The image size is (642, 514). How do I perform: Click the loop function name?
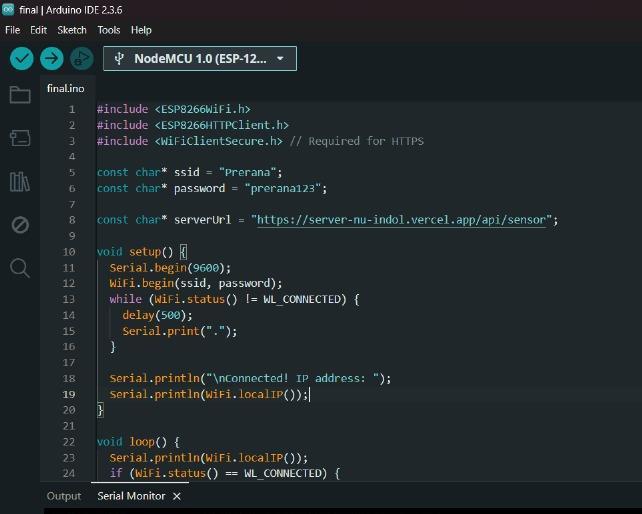click(142, 442)
